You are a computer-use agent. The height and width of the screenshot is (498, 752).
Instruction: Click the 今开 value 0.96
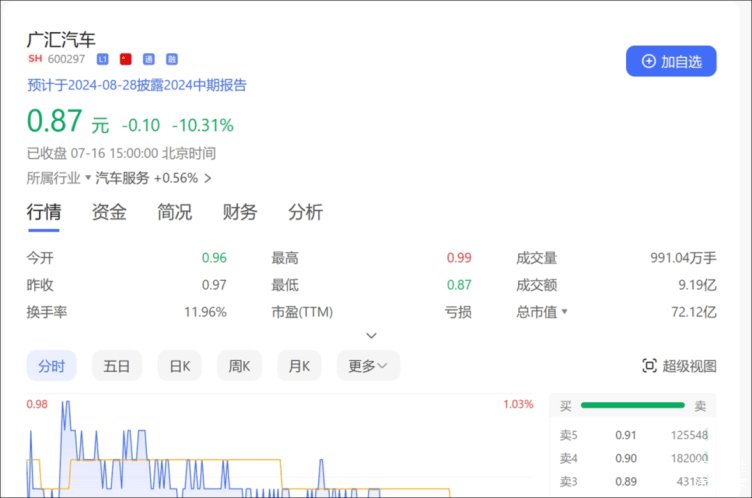pyautogui.click(x=214, y=258)
